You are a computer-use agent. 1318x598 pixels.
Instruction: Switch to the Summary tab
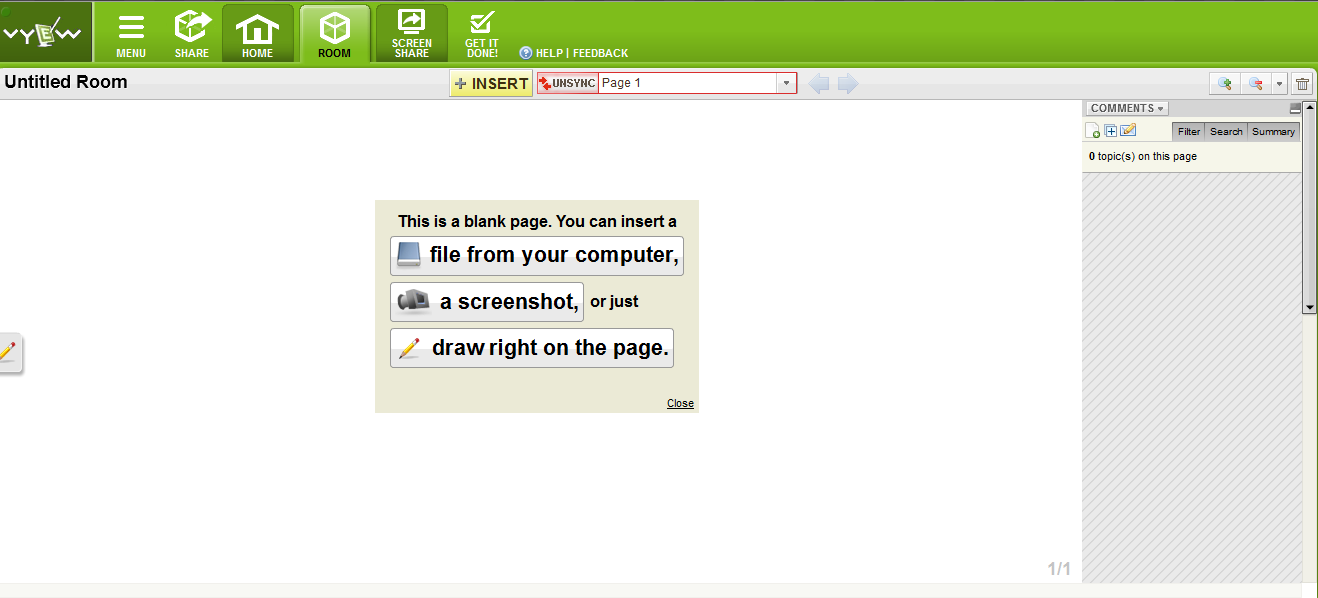1273,132
